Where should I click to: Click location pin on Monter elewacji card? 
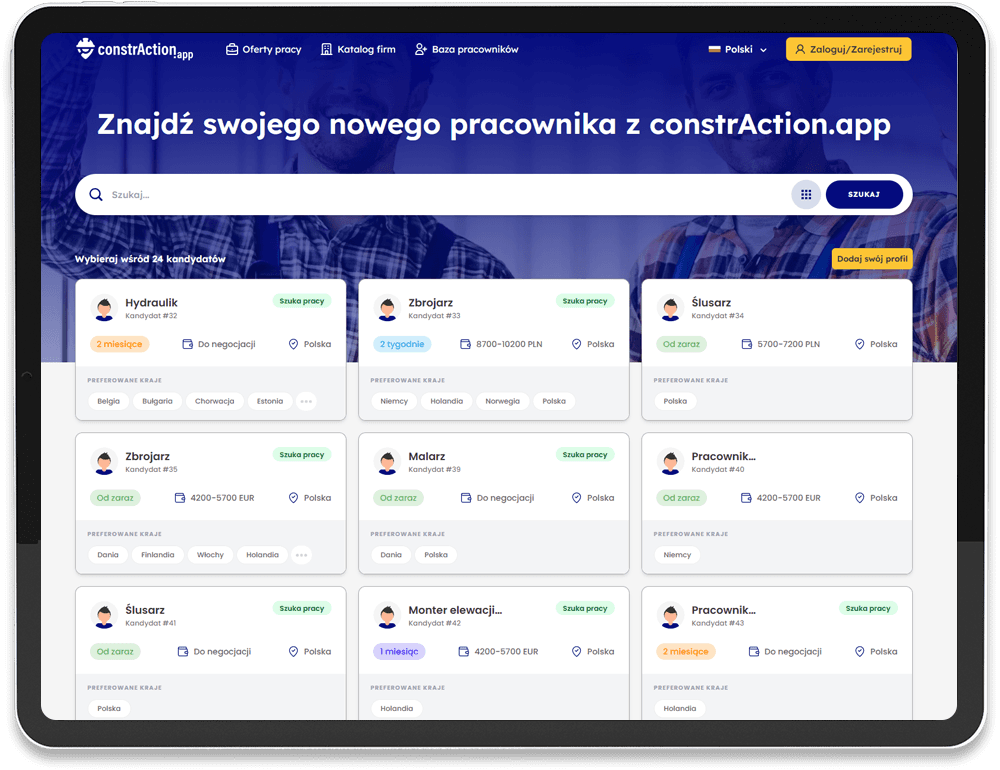pos(577,651)
